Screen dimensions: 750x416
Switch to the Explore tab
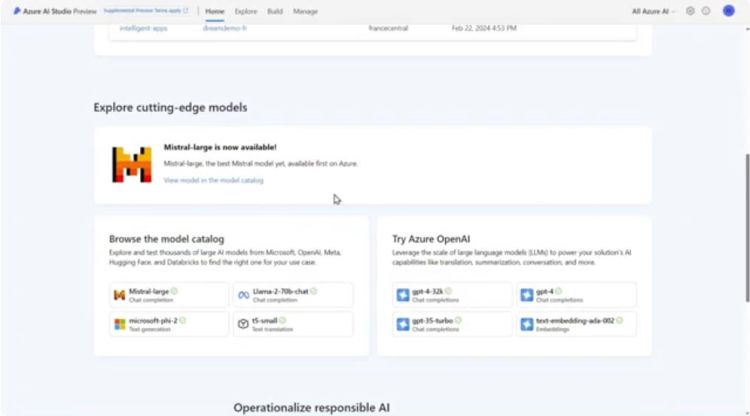(x=246, y=11)
